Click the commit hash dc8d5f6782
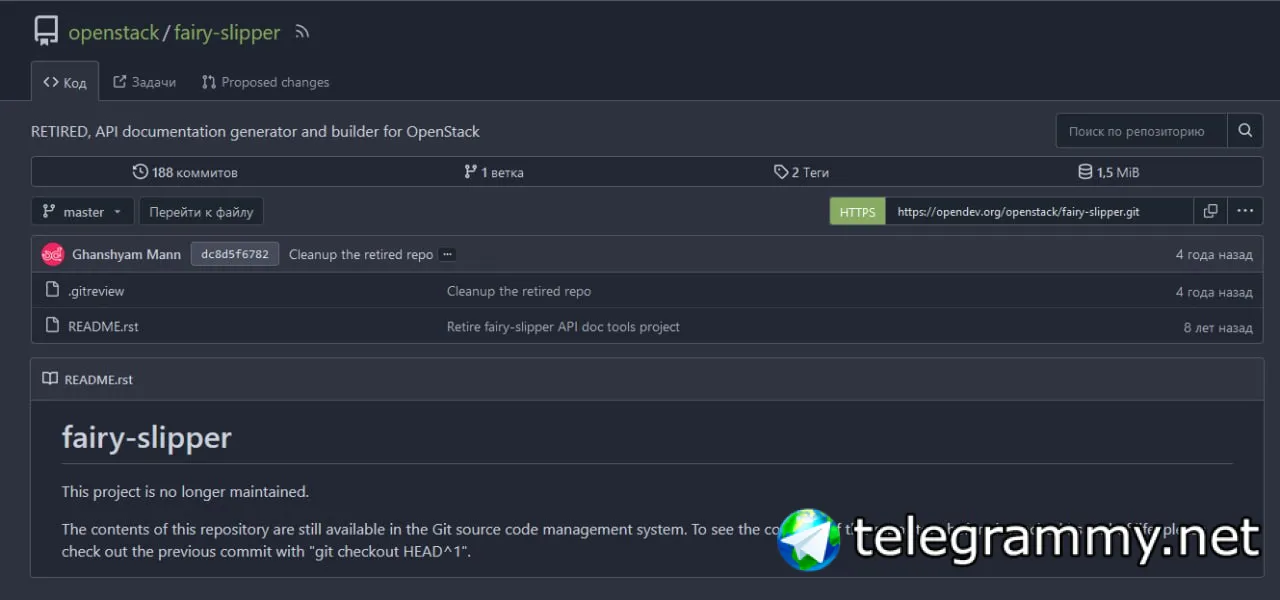The height and width of the screenshot is (600, 1280). [x=235, y=254]
